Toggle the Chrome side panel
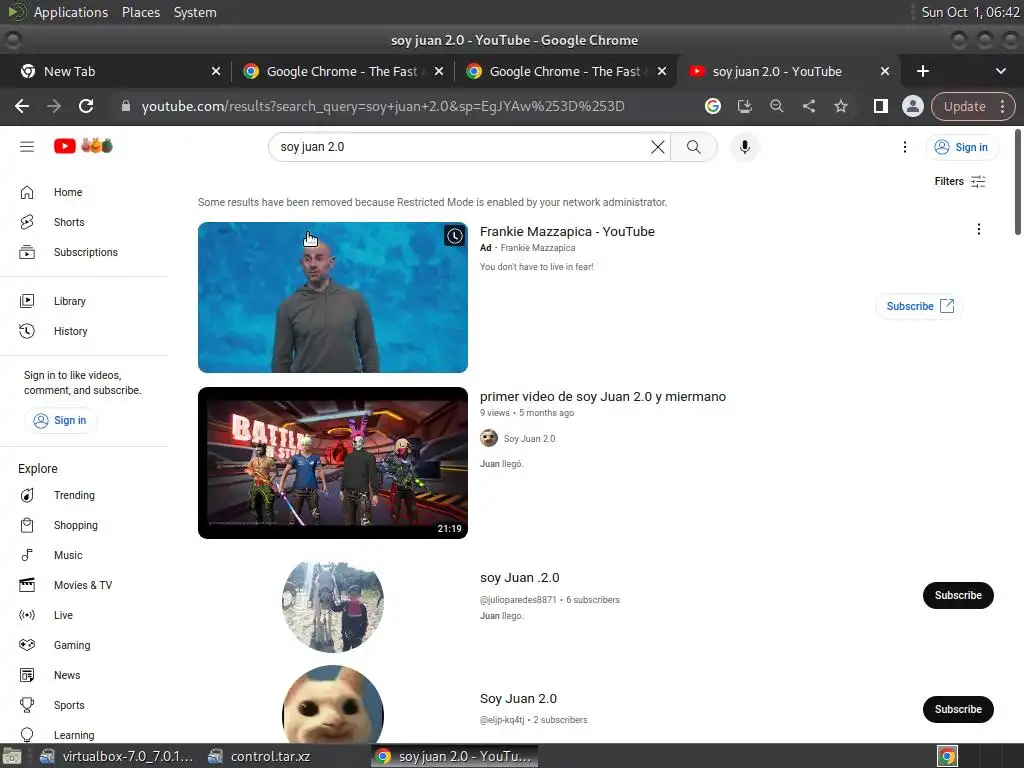 880,106
